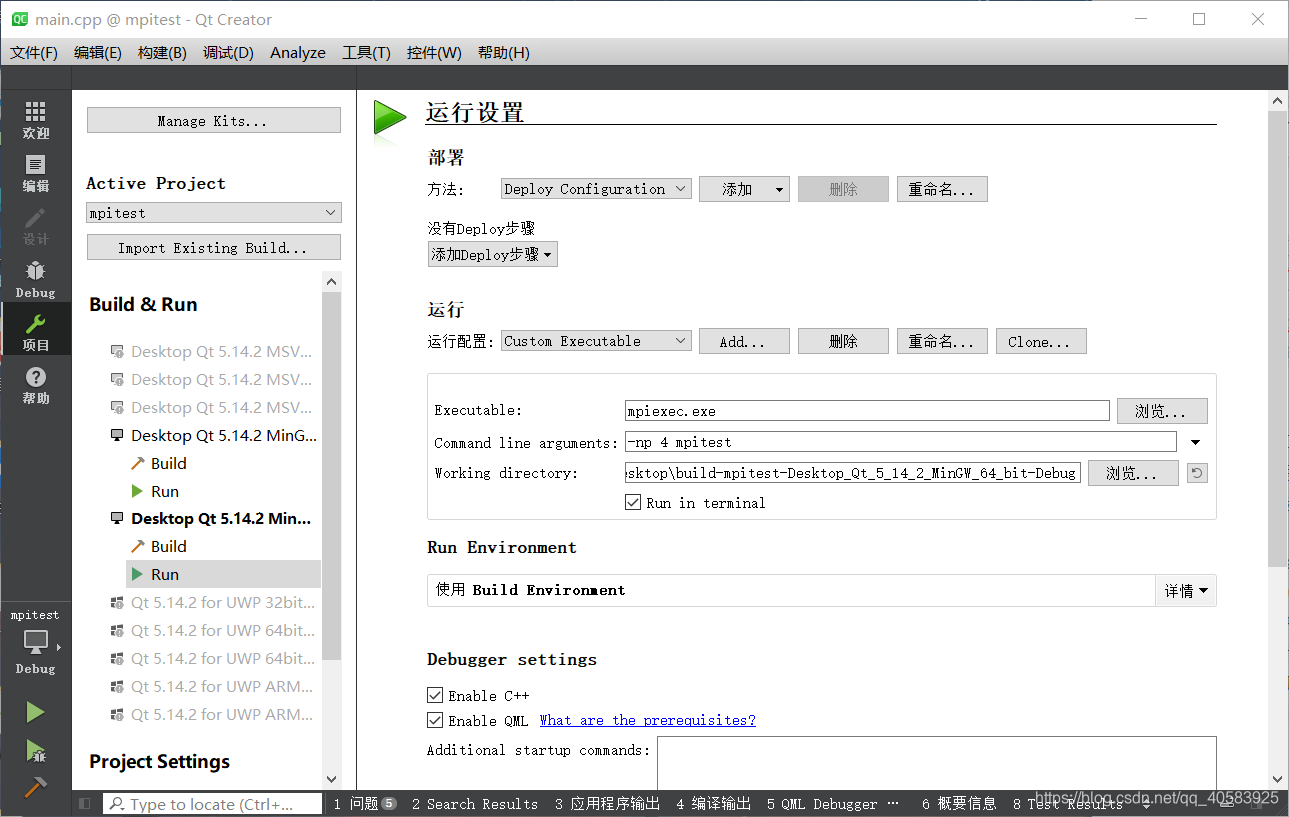The height and width of the screenshot is (817, 1289).
Task: Select Qt 5.14.2 for UWP 32bit kit
Action: tap(214, 603)
